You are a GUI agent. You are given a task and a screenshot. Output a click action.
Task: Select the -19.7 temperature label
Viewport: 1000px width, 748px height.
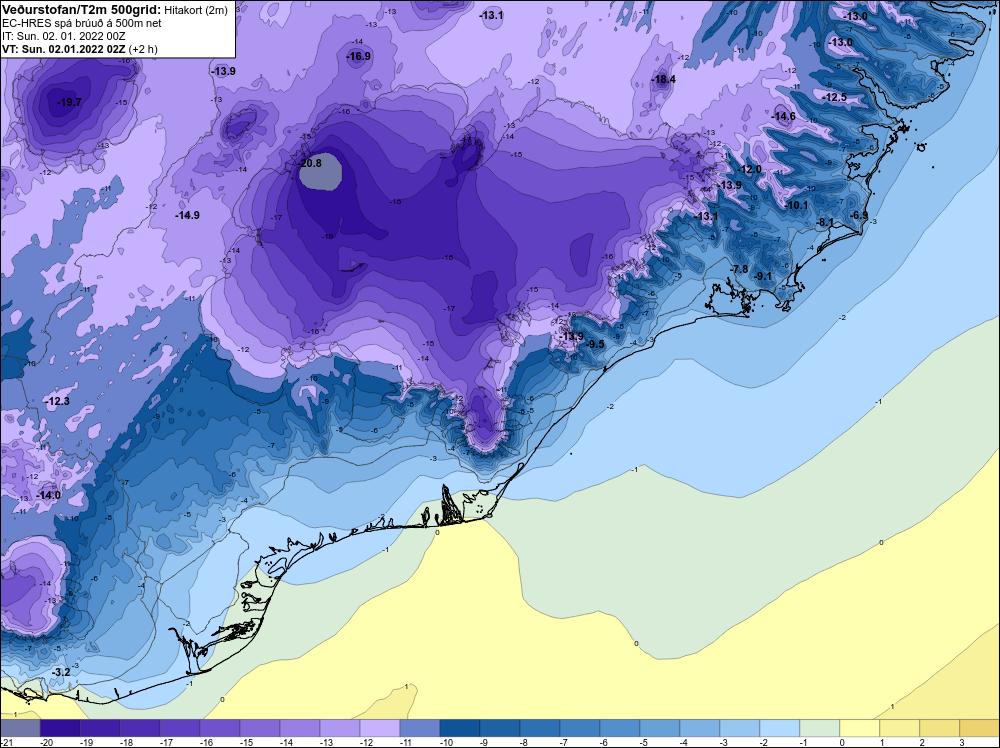(69, 102)
